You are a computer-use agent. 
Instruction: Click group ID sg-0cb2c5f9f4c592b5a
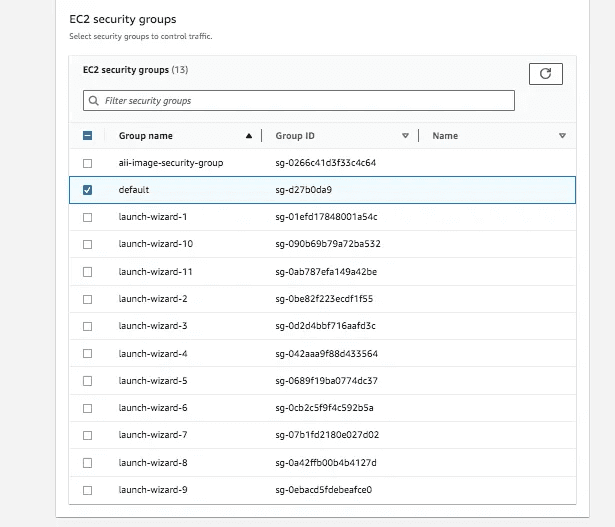point(324,408)
